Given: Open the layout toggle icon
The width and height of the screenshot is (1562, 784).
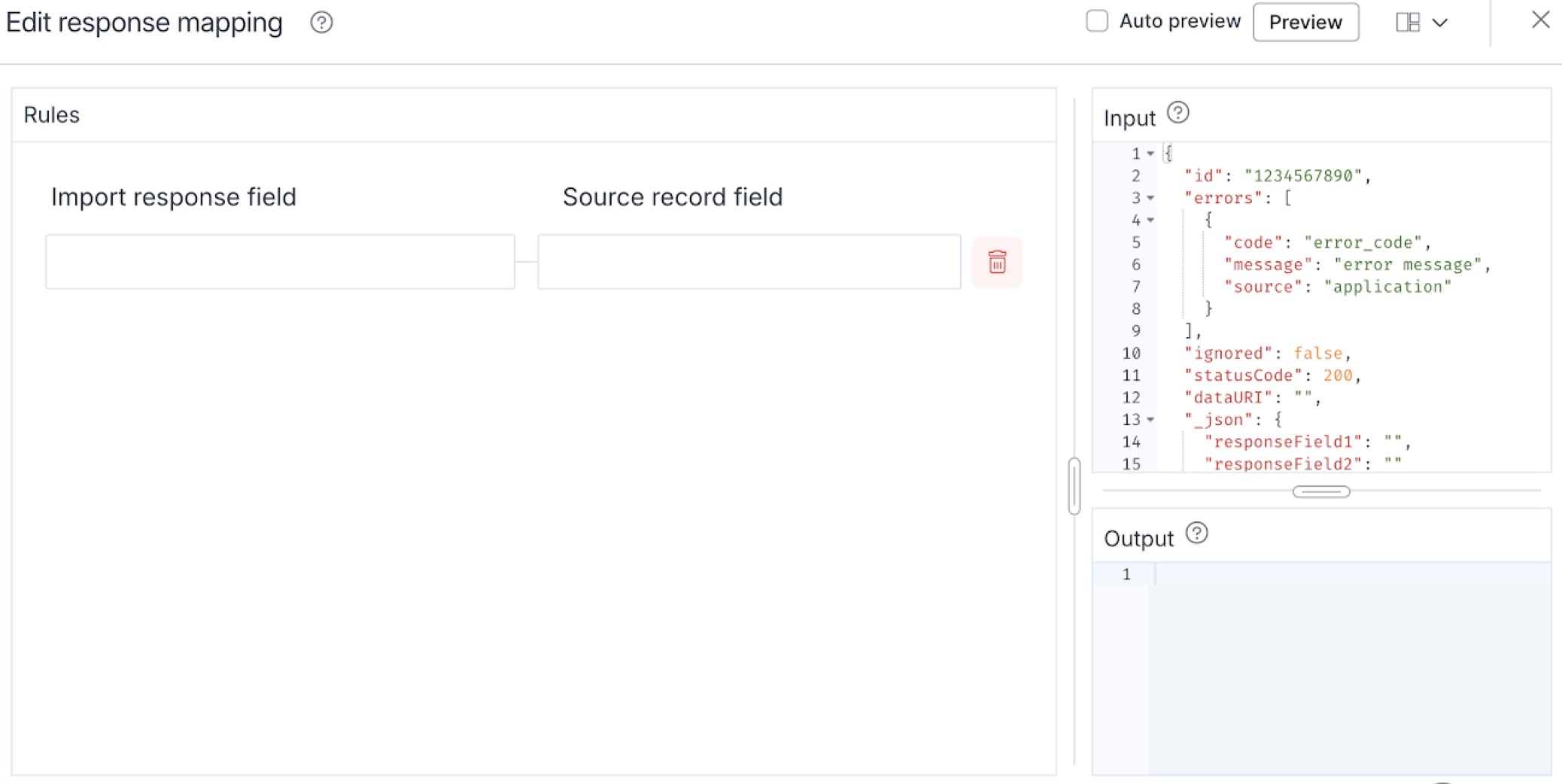Looking at the screenshot, I should pos(1408,22).
